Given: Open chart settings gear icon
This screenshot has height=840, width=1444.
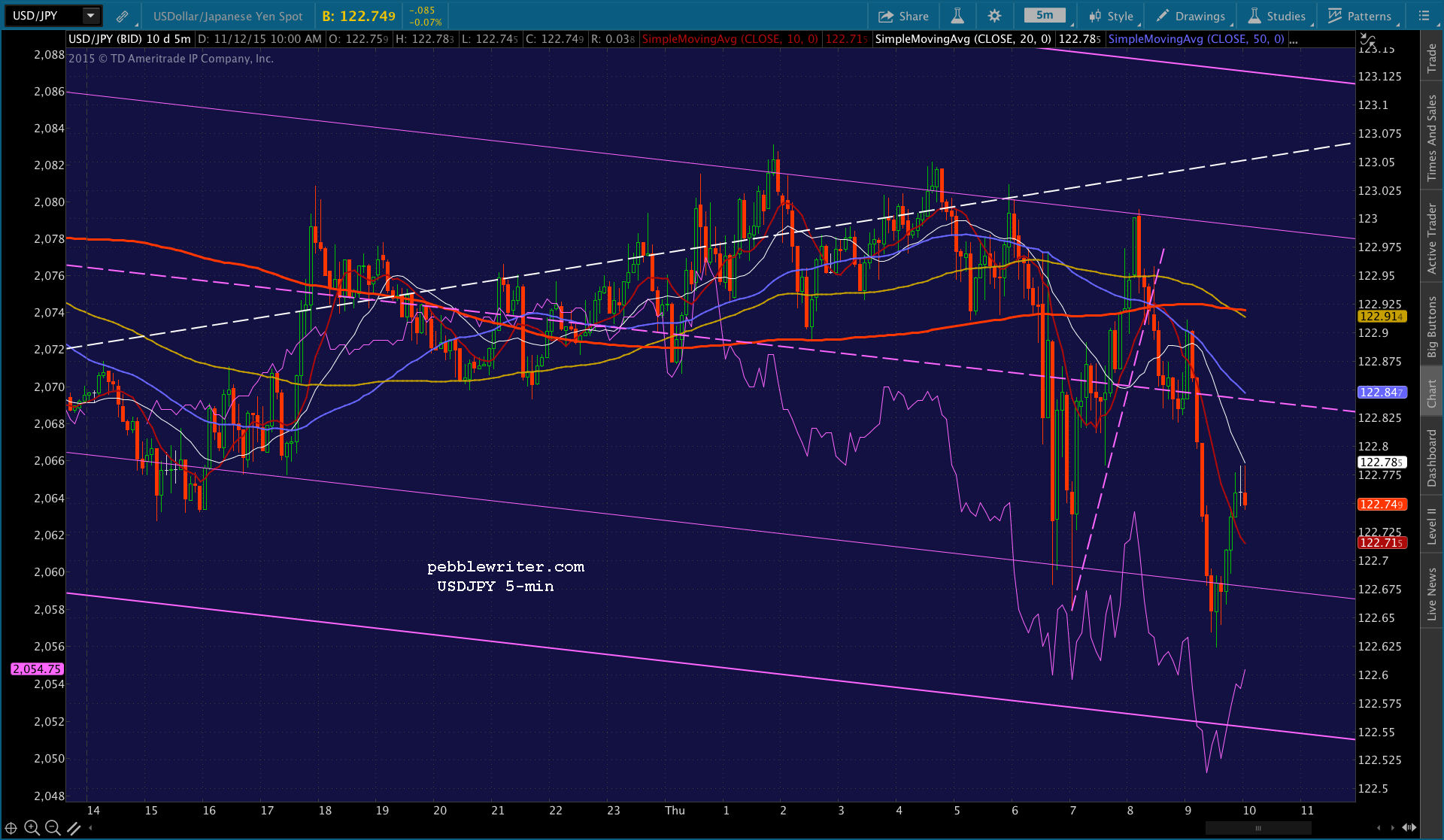Looking at the screenshot, I should [x=994, y=16].
